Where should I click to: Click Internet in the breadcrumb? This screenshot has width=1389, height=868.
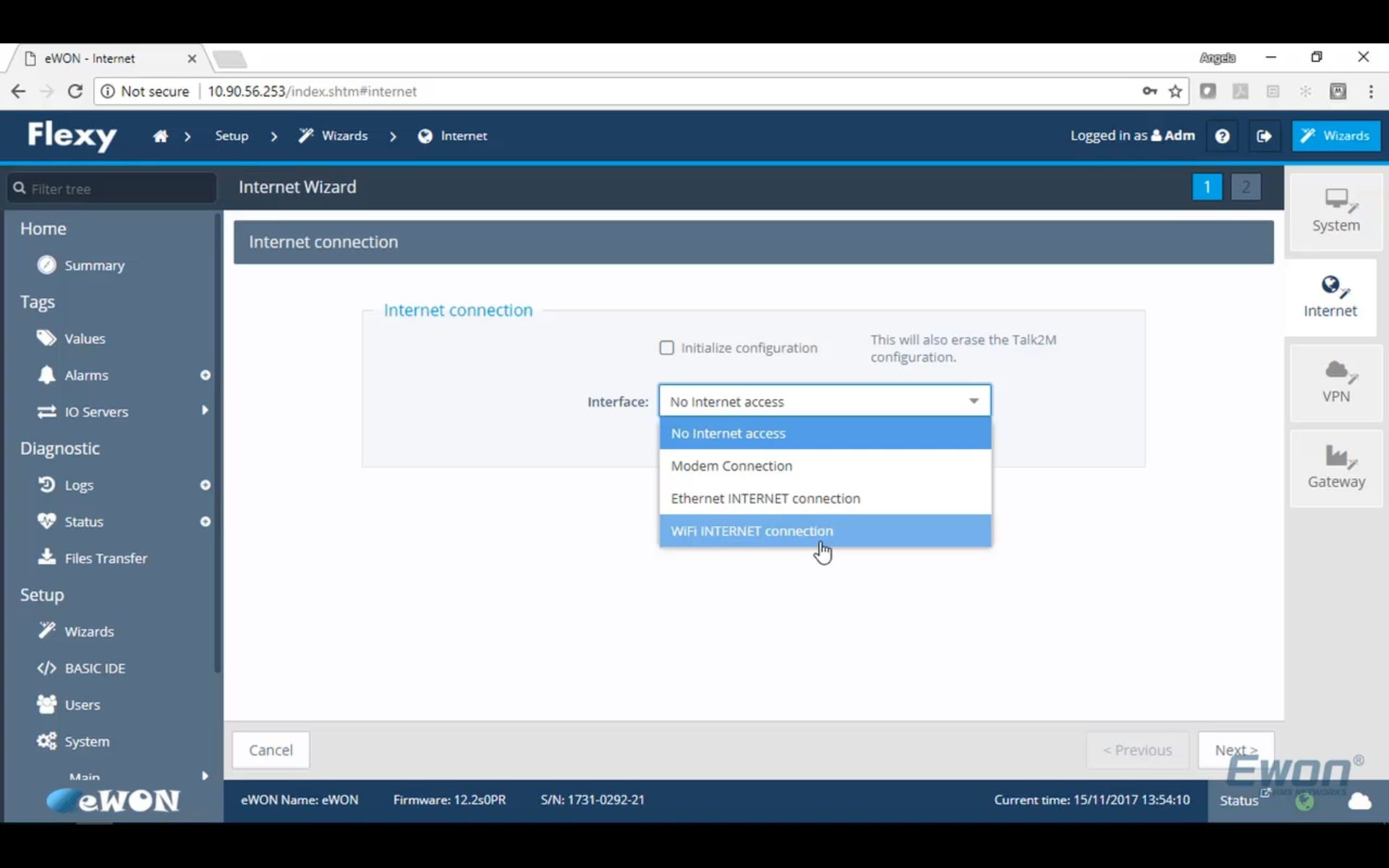[x=453, y=136]
